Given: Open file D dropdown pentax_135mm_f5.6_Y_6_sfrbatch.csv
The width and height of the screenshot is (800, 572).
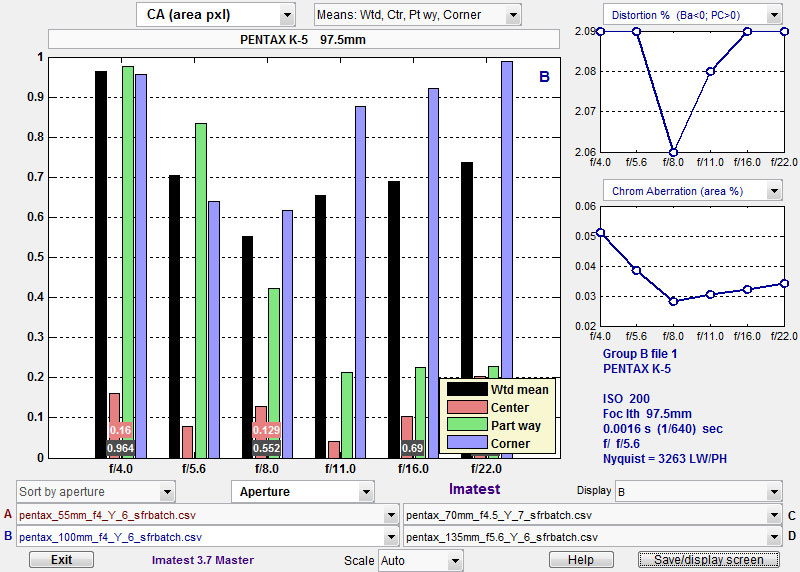Looking at the screenshot, I should tap(592, 537).
